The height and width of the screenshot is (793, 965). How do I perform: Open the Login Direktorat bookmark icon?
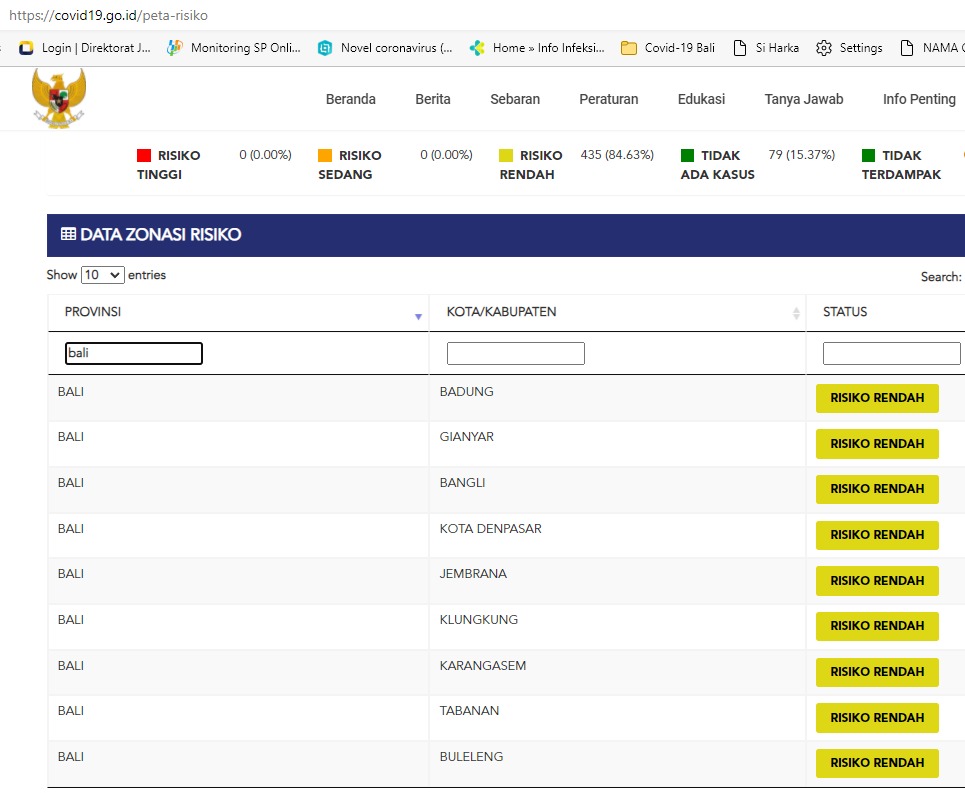point(27,48)
